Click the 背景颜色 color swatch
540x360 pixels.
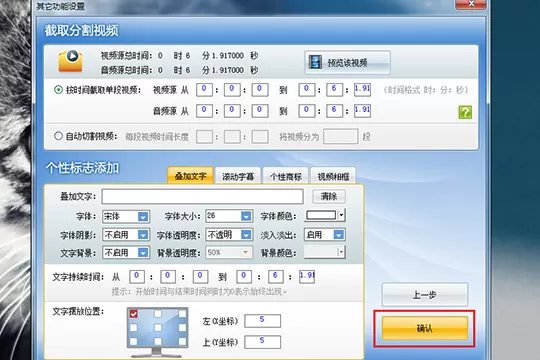tap(321, 252)
